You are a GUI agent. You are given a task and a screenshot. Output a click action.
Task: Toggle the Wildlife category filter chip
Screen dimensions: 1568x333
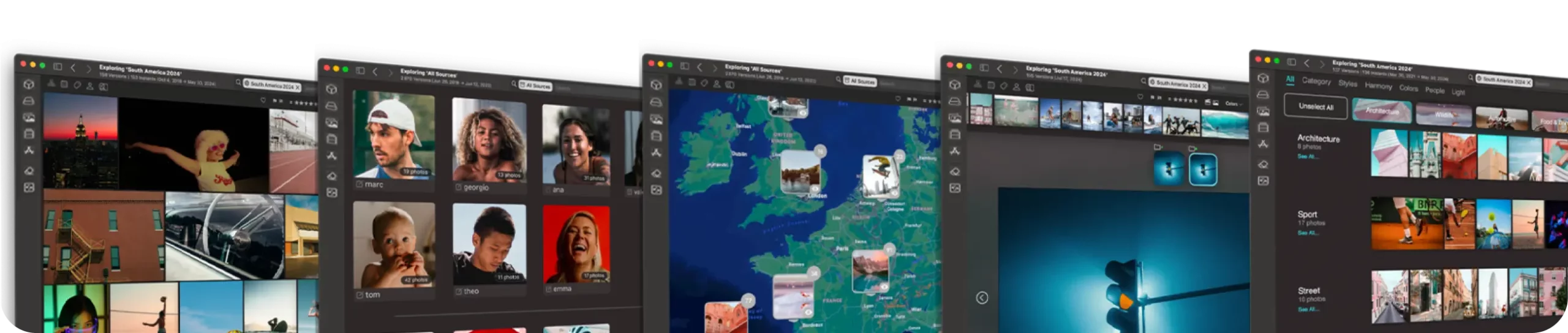click(x=1444, y=114)
